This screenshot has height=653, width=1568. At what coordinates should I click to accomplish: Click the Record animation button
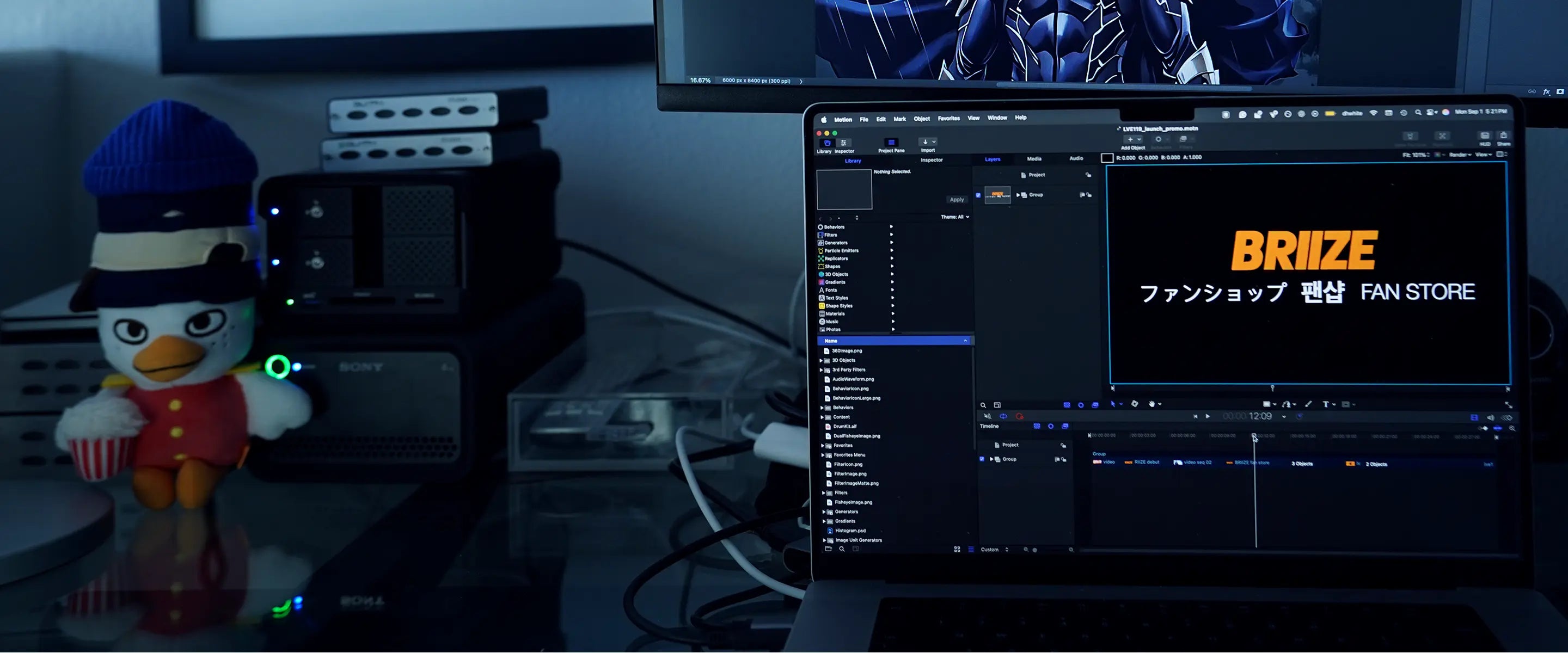coord(1020,417)
